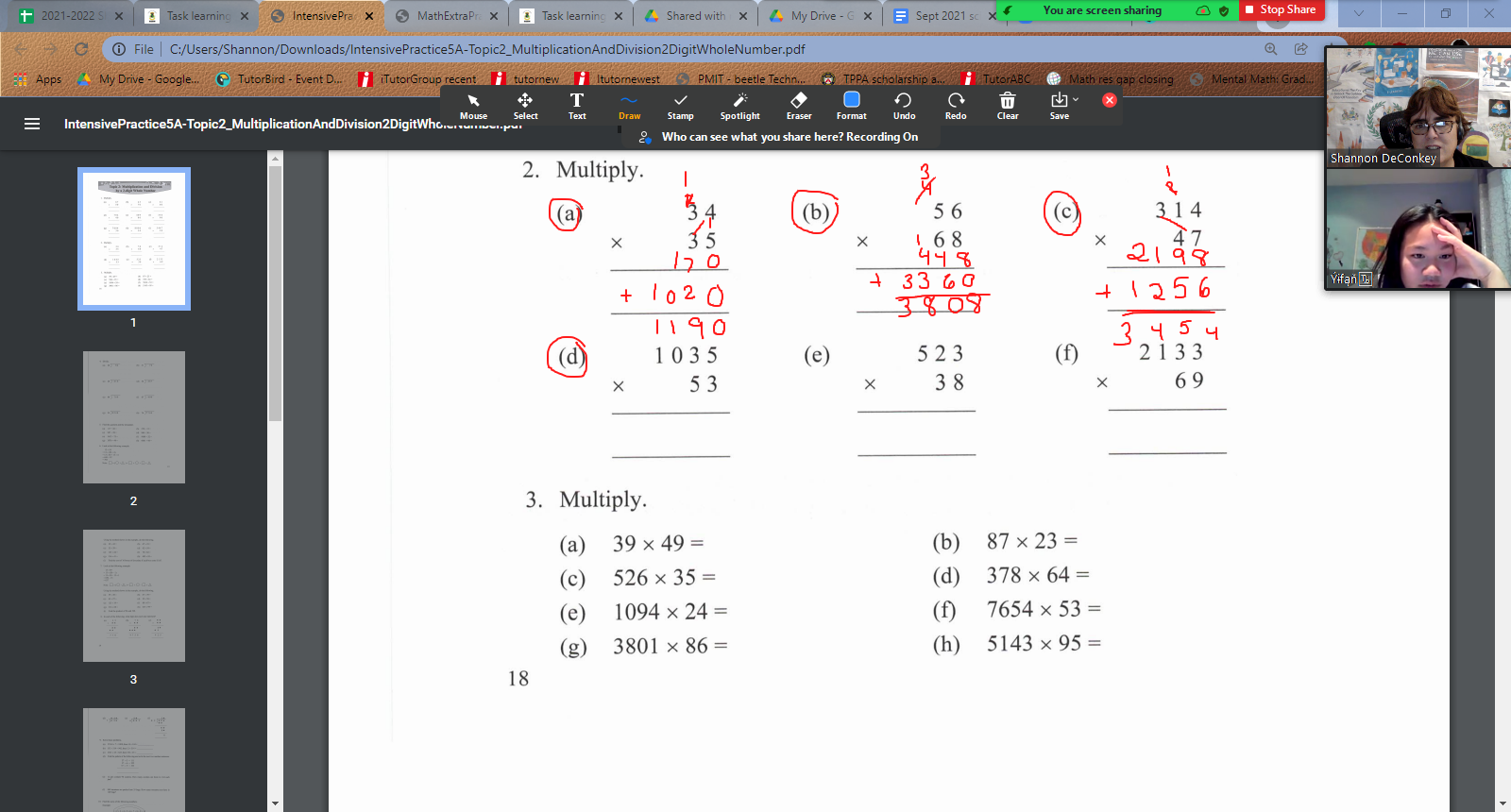This screenshot has height=812, width=1511.
Task: Select the Mouse annotation tool
Action: [x=473, y=106]
